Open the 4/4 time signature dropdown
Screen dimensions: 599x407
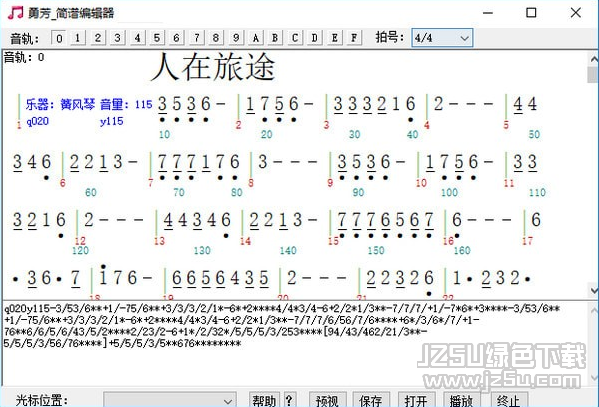[442, 38]
